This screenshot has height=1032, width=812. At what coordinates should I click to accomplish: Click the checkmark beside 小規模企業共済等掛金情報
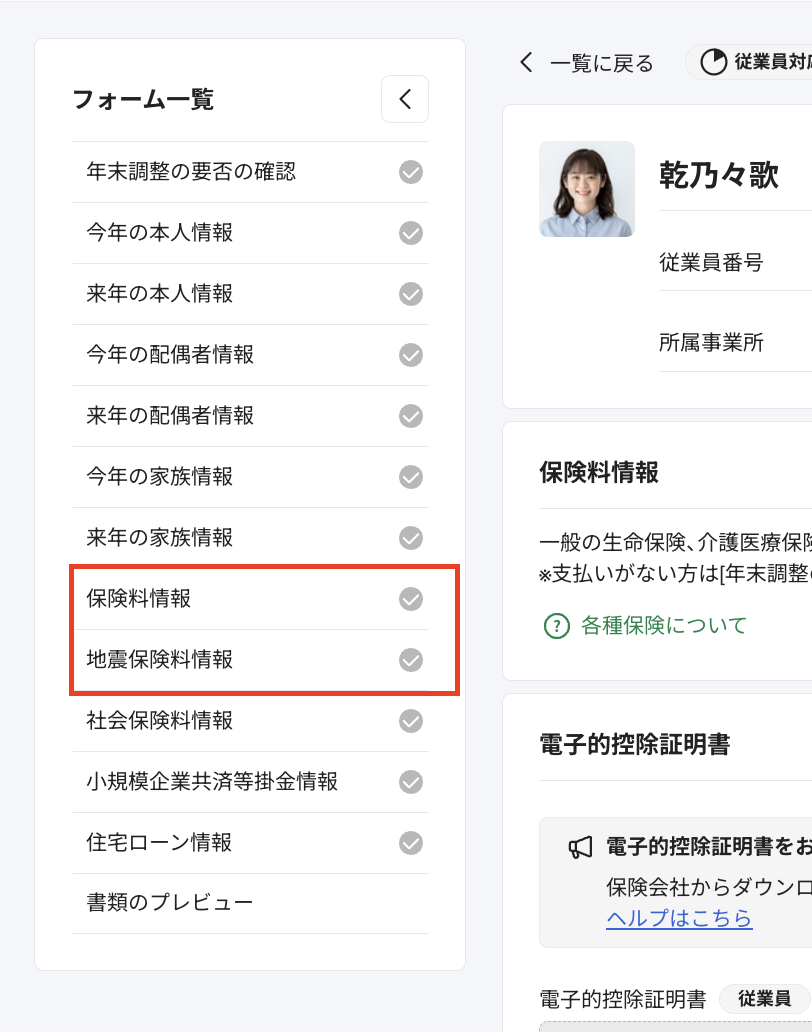pos(410,782)
